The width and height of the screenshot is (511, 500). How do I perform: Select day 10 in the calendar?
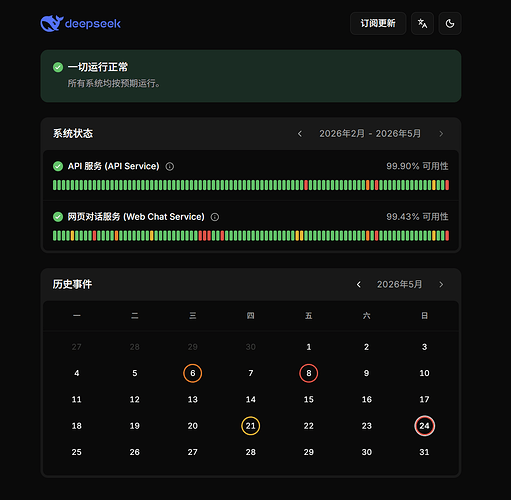coord(424,373)
